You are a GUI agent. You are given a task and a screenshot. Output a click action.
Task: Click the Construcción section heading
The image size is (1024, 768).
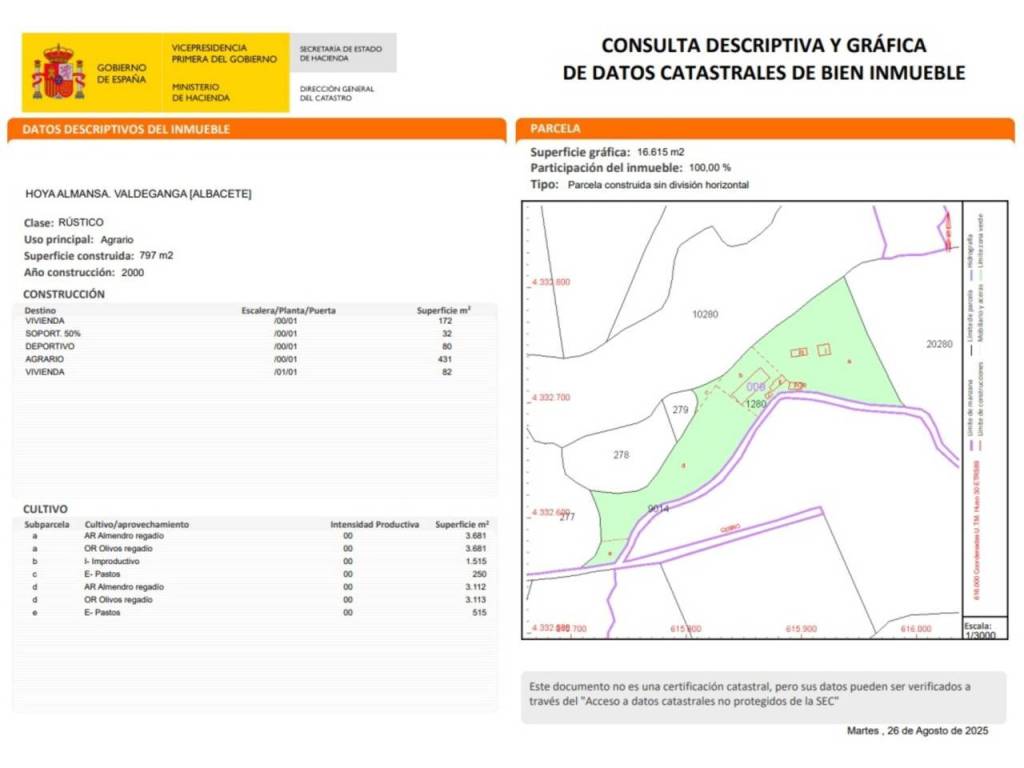click(64, 294)
